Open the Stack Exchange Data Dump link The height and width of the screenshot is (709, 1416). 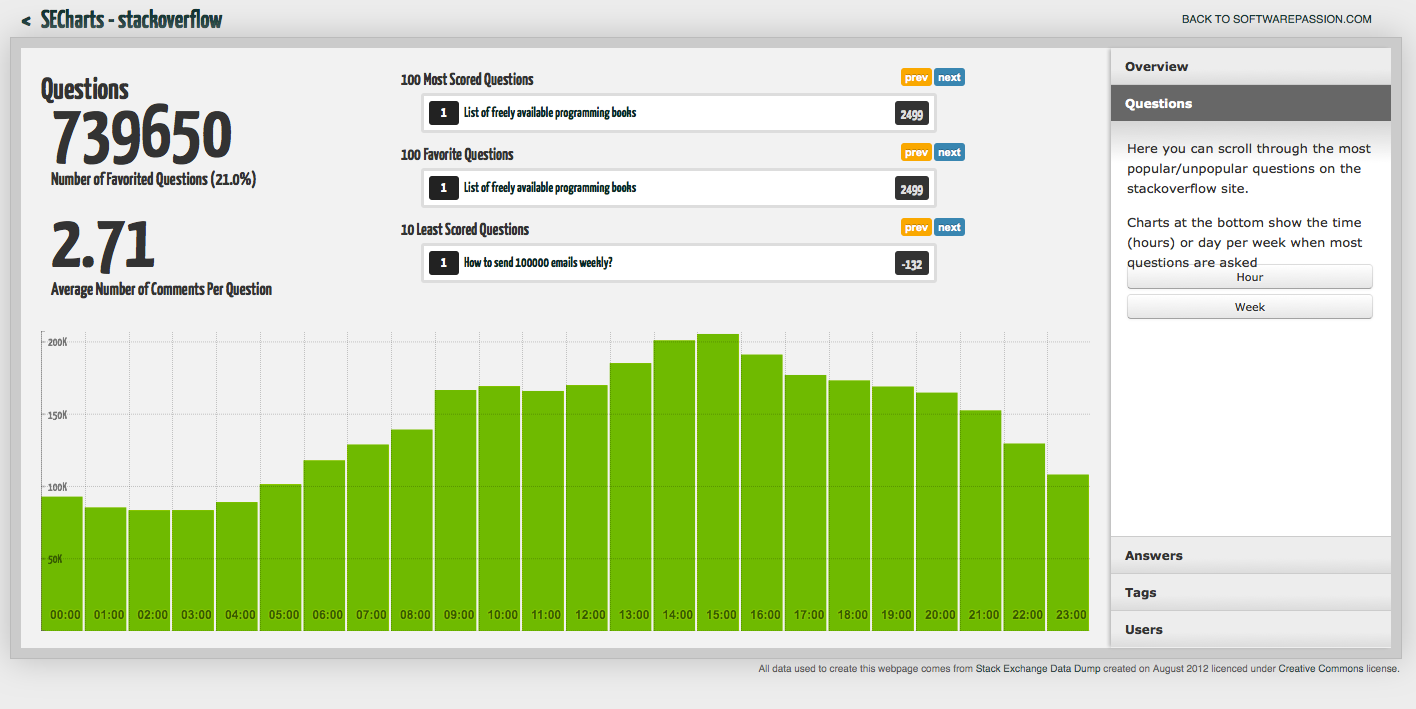1038,669
